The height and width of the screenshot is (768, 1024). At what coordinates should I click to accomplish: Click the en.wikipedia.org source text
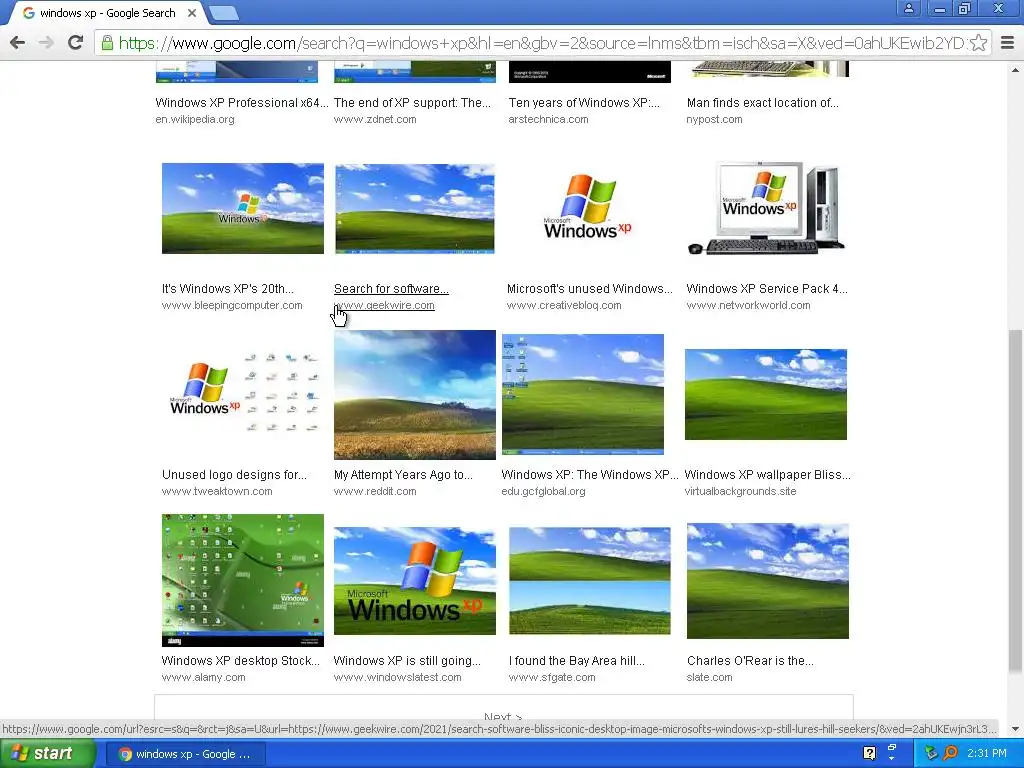point(195,120)
